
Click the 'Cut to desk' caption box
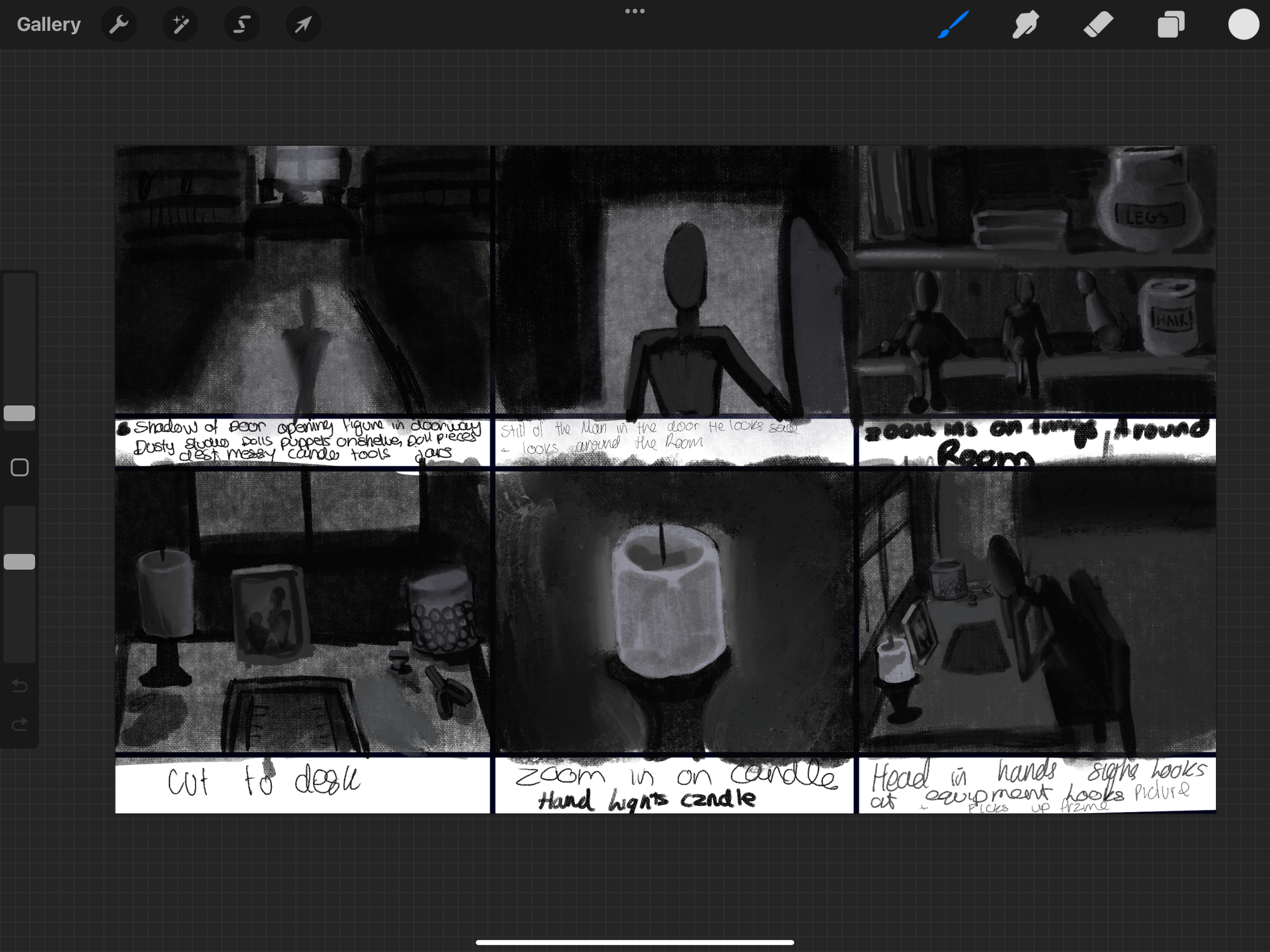pyautogui.click(x=303, y=784)
